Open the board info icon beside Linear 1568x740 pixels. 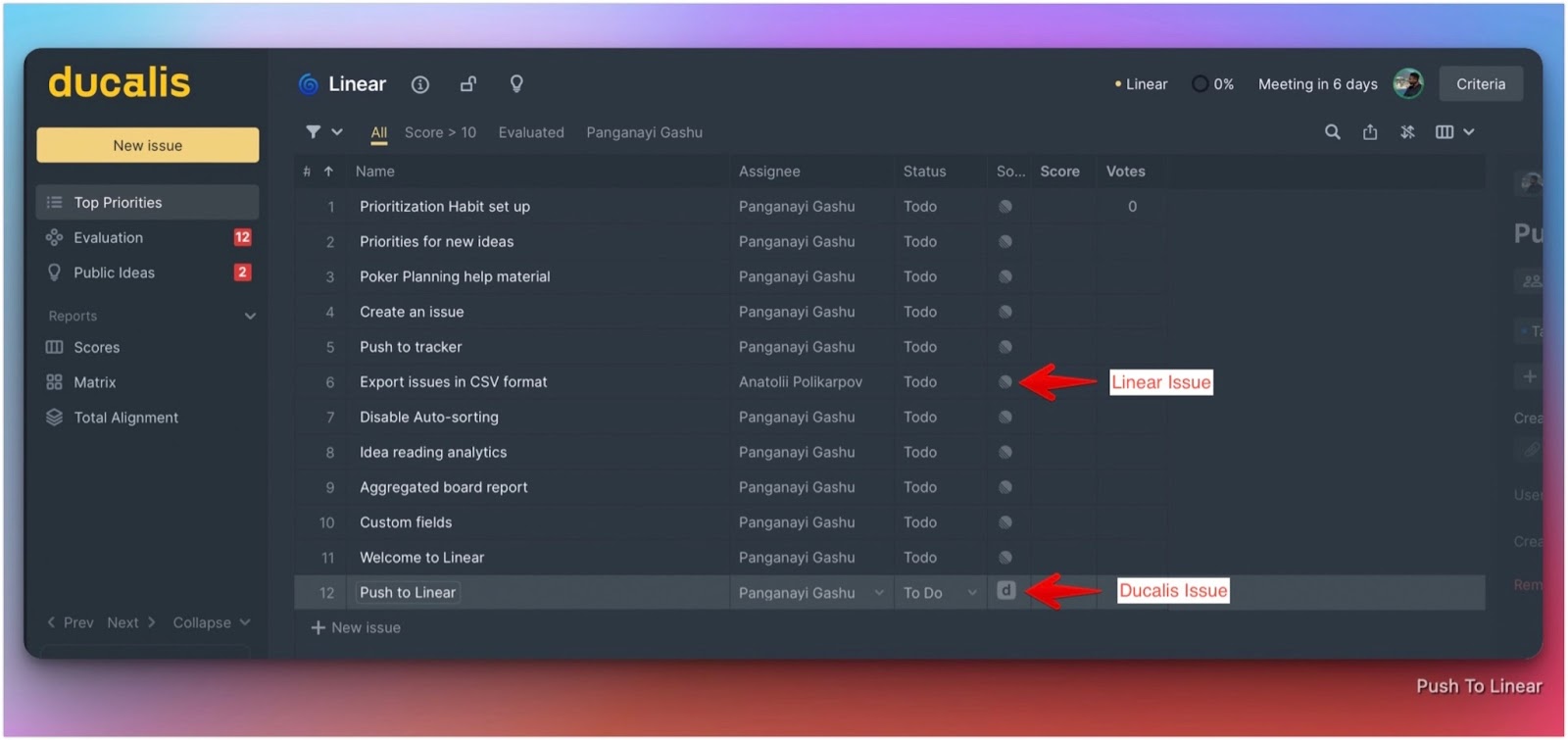pos(420,84)
